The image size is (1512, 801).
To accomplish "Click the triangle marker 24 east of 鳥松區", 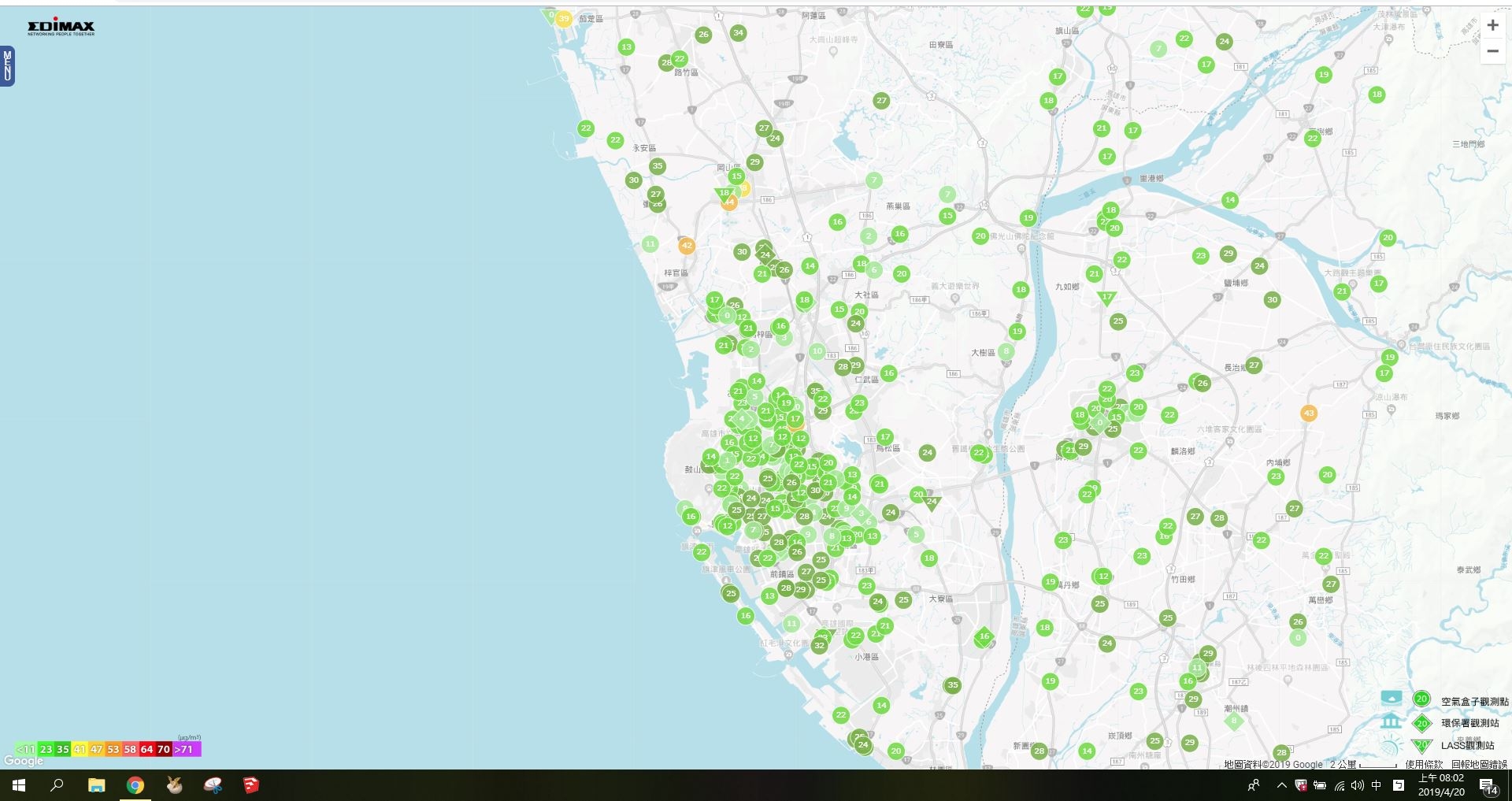I will point(932,502).
